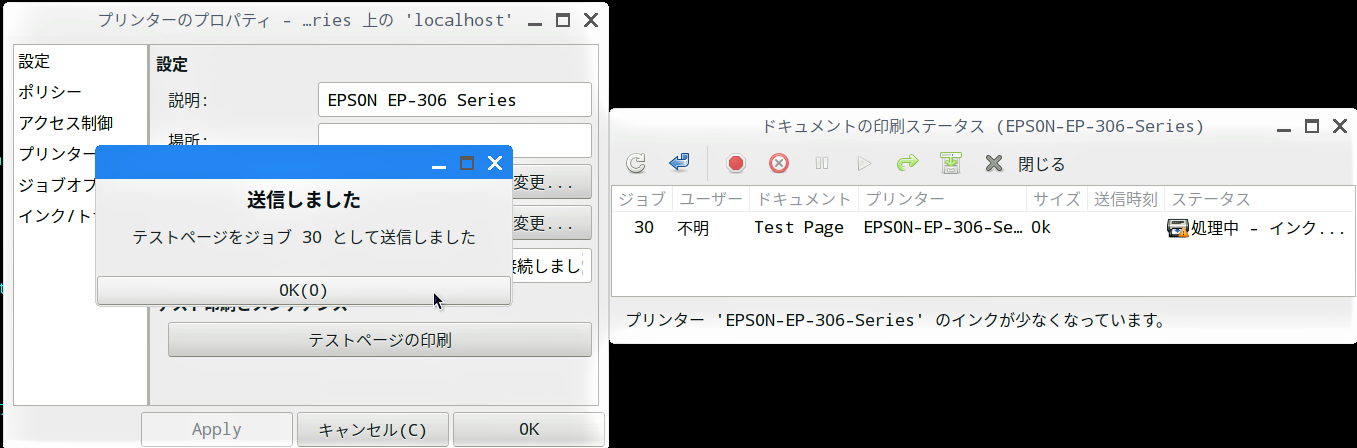Screen dimensions: 1357x448
Task: Click OK(O) in the 送信しました dialog
Action: (x=304, y=290)
